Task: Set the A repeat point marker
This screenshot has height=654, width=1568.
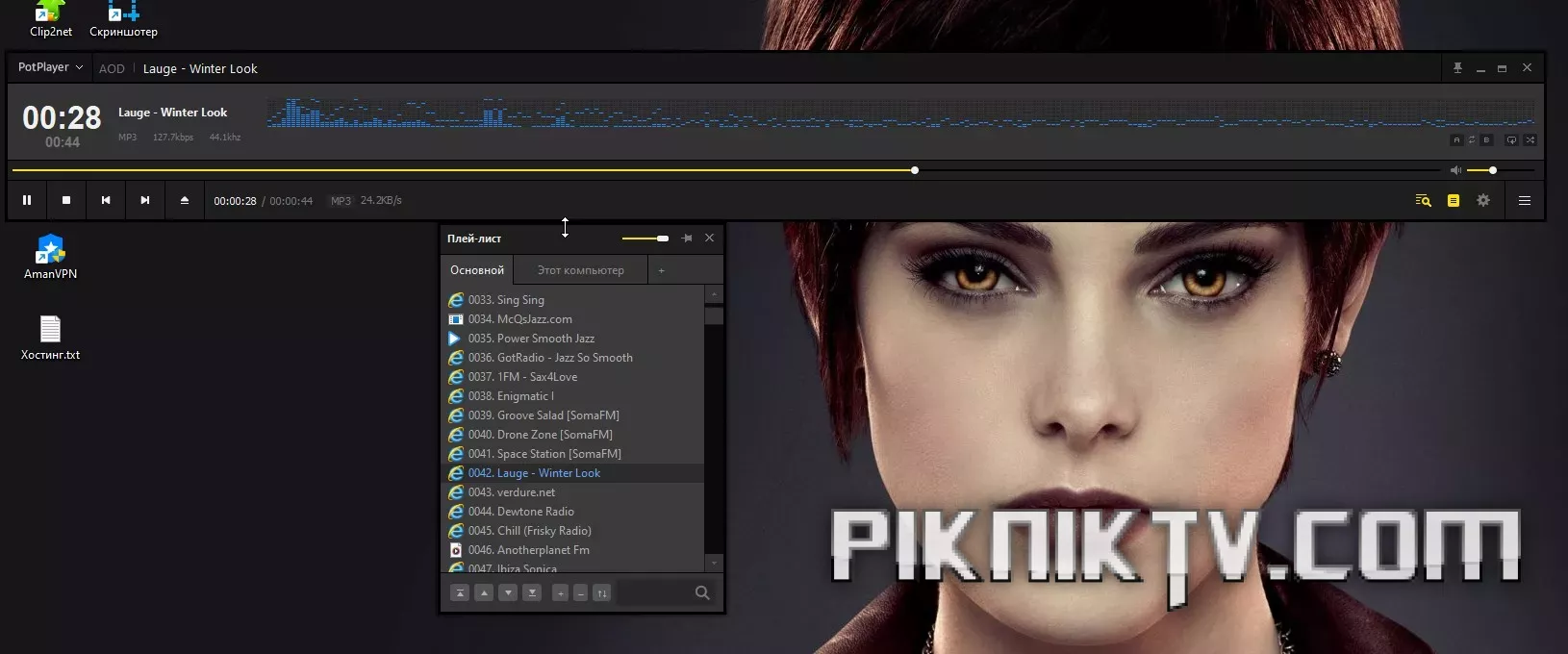Action: 1456,140
